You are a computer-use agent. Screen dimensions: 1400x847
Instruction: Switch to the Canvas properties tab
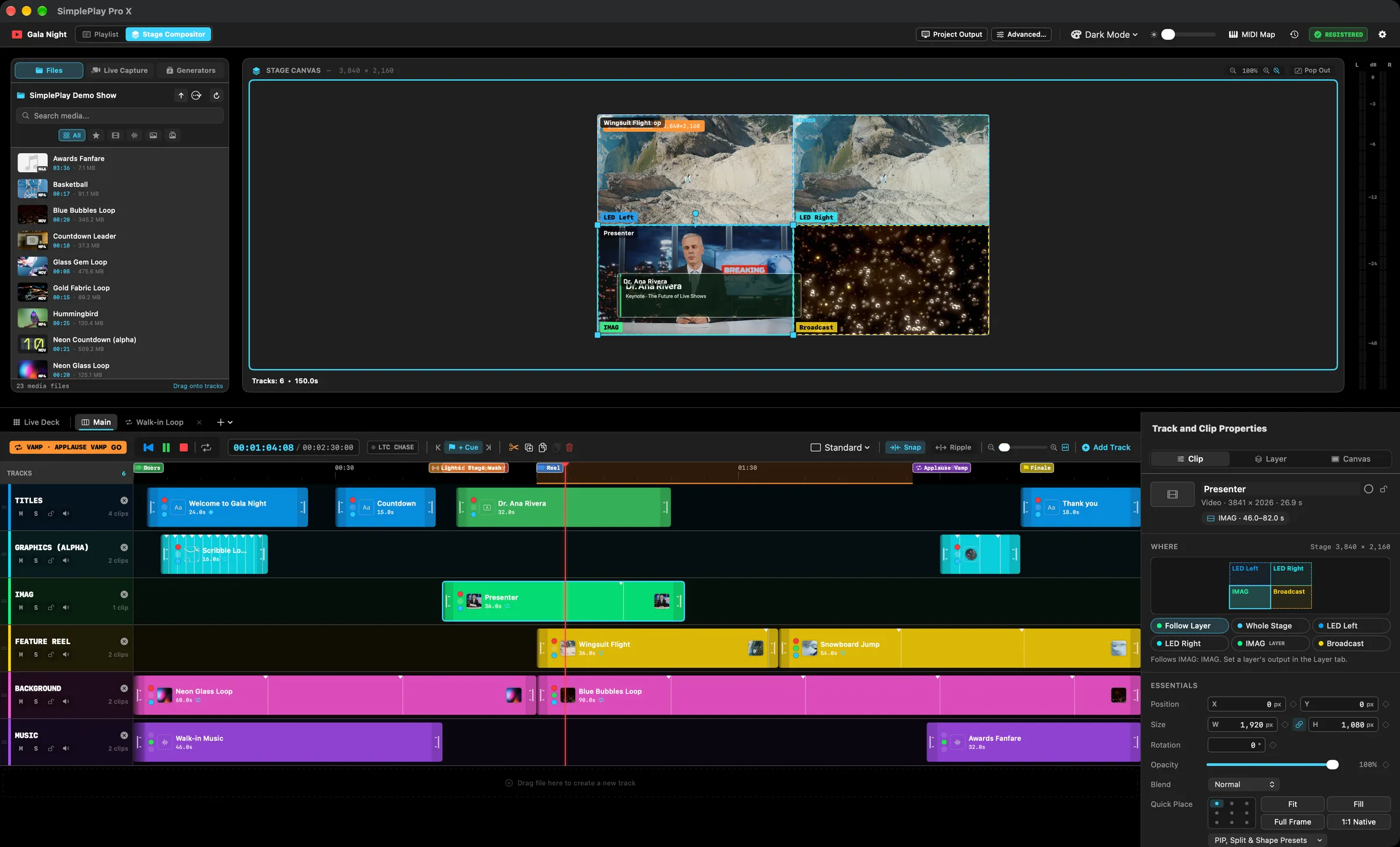click(x=1350, y=459)
